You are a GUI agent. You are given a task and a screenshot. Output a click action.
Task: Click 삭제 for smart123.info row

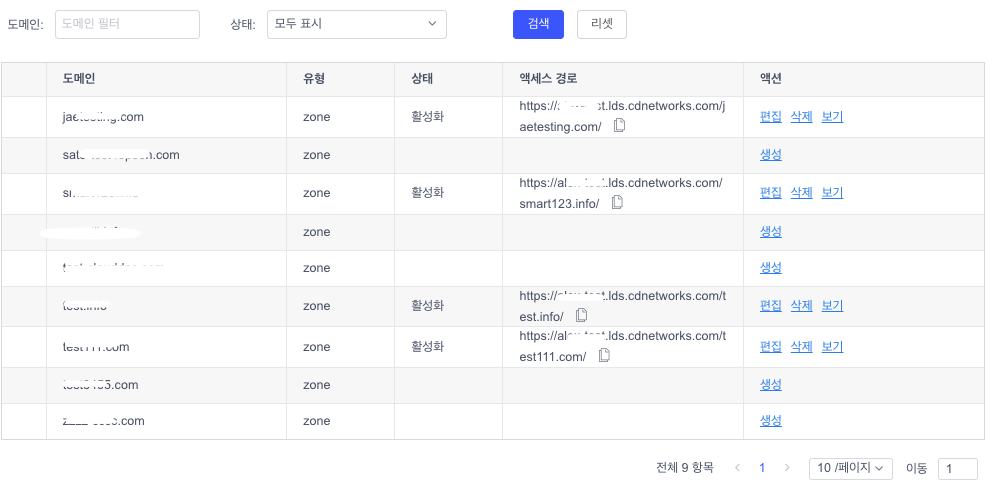coord(801,193)
